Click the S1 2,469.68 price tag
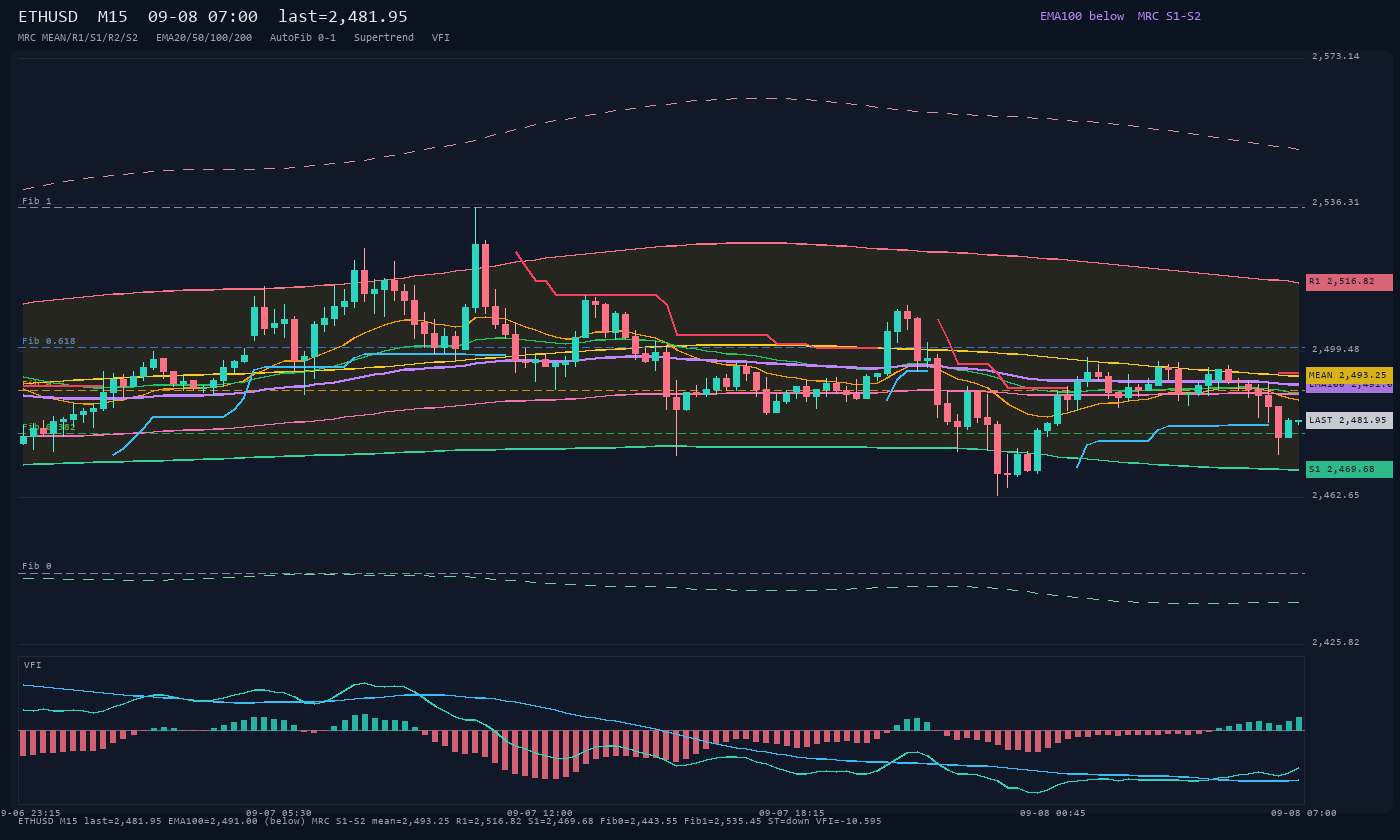The image size is (1400, 840). tap(1349, 469)
